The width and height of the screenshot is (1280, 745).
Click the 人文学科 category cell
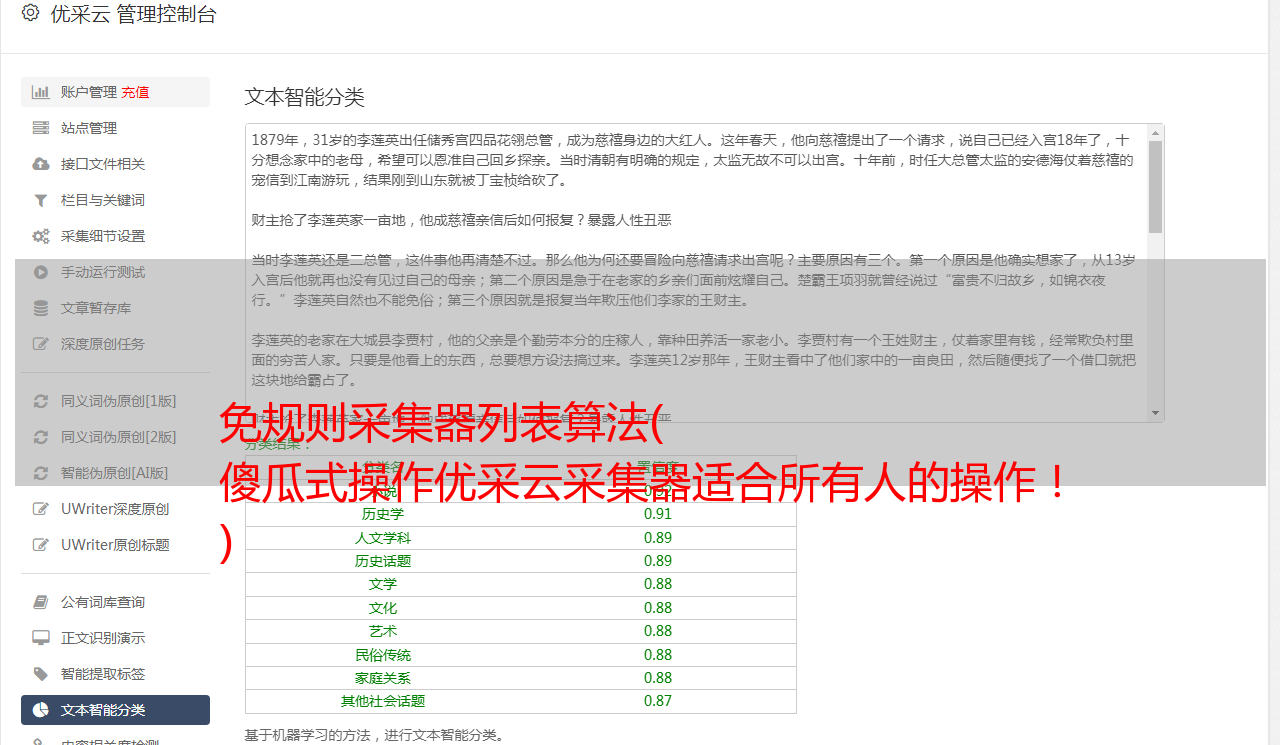tap(383, 538)
